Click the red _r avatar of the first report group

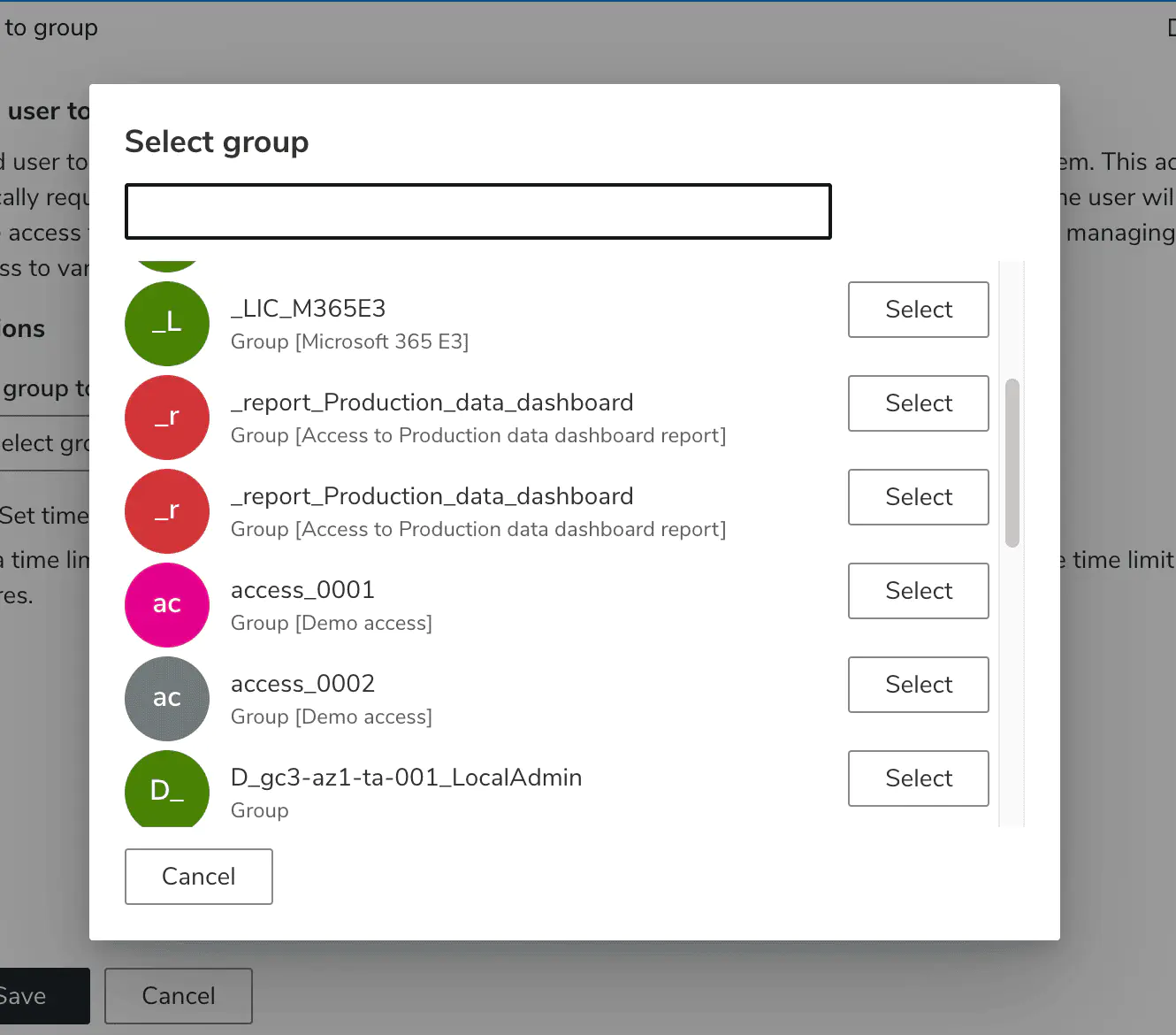point(167,418)
